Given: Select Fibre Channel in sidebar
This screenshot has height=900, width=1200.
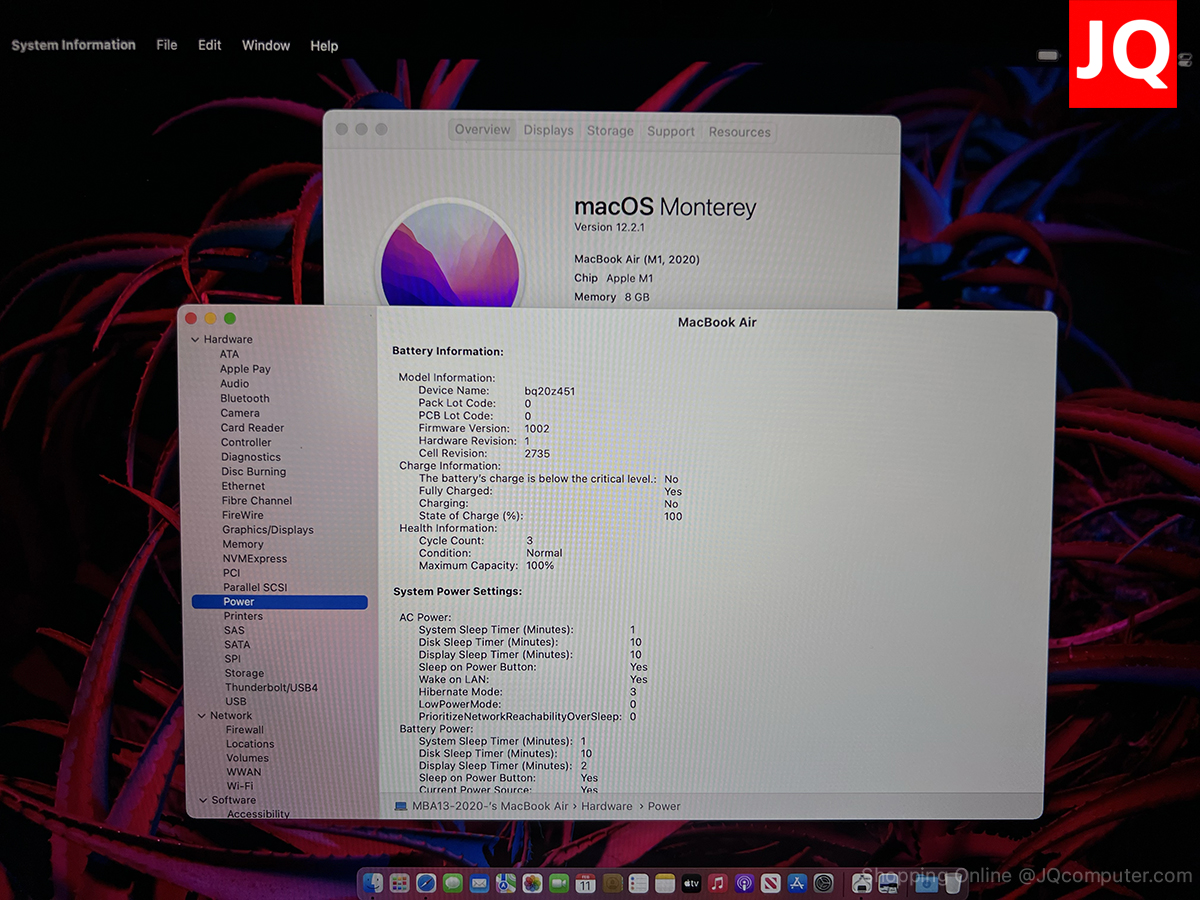Looking at the screenshot, I should point(257,501).
